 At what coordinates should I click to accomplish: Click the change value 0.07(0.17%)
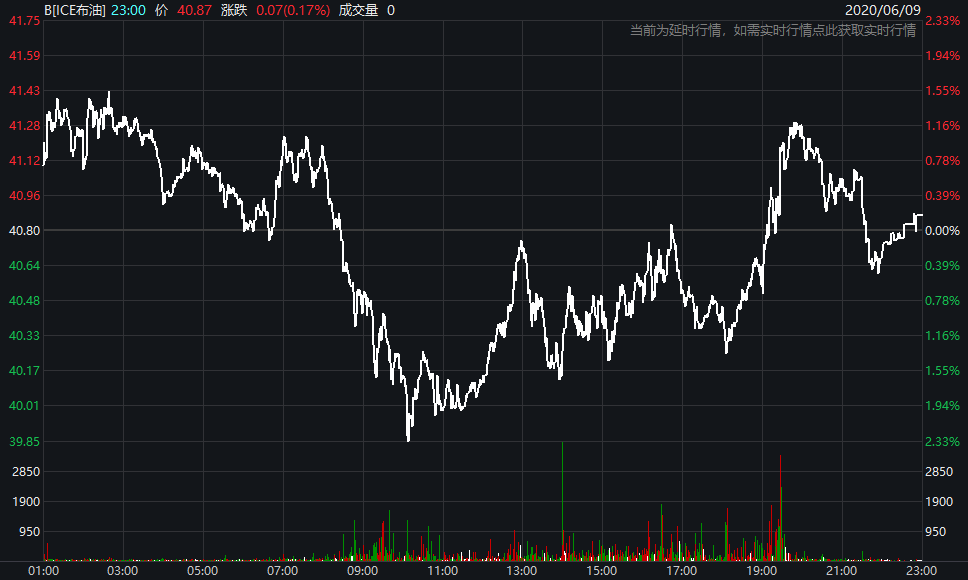pyautogui.click(x=292, y=9)
